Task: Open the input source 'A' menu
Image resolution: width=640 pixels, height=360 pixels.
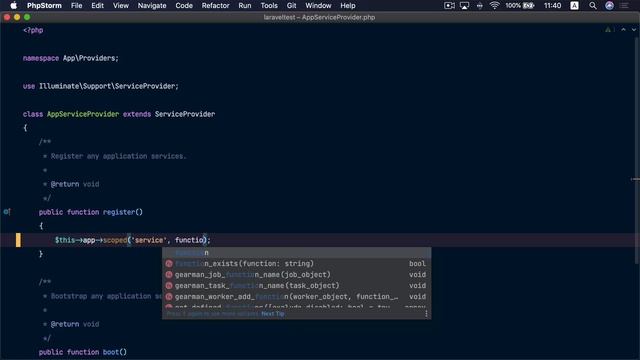Action: [574, 6]
